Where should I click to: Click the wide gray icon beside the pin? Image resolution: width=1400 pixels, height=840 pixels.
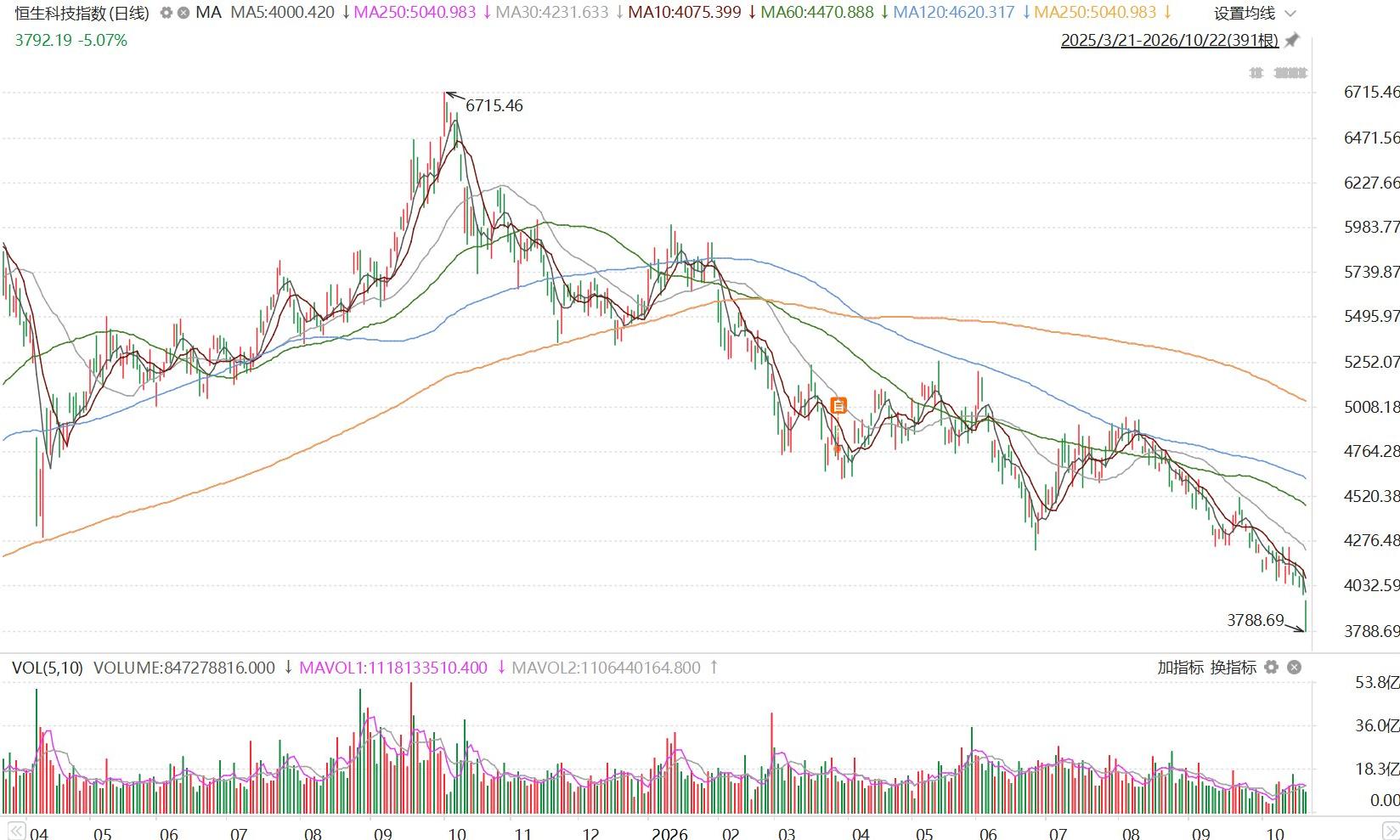(1290, 73)
